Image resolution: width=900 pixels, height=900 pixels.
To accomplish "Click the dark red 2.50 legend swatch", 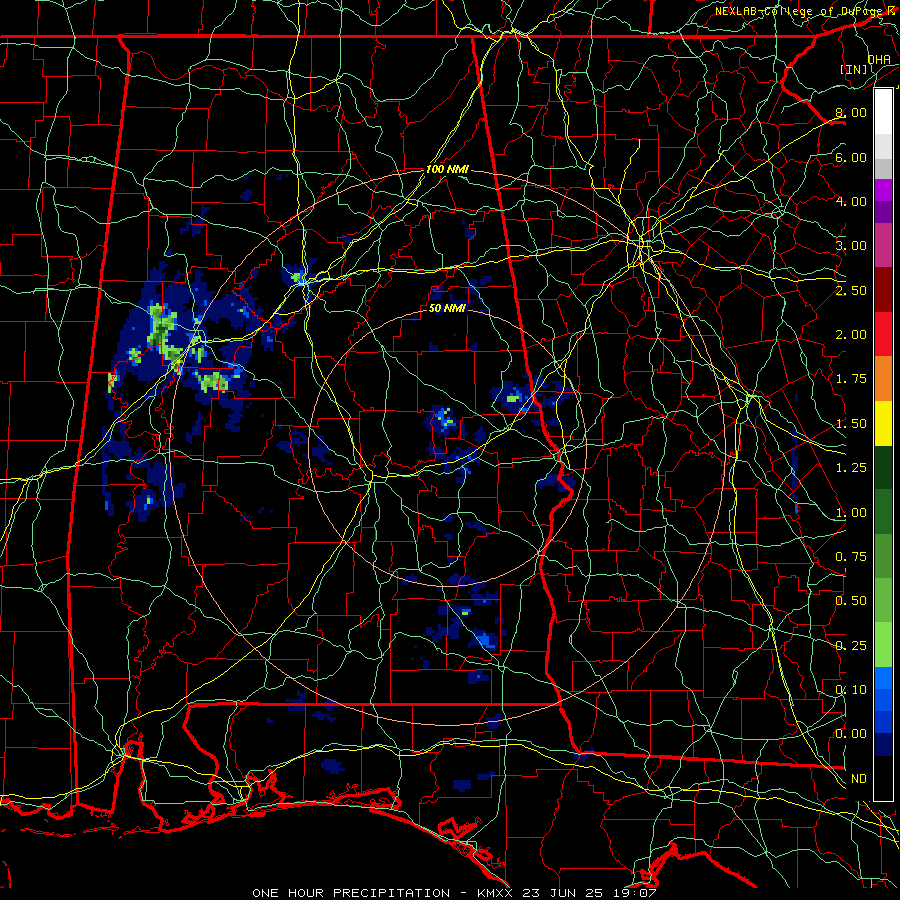I will 883,290.
